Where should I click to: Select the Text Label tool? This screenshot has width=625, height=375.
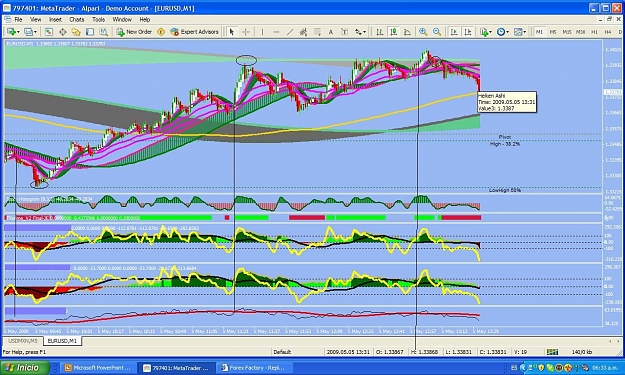click(344, 32)
